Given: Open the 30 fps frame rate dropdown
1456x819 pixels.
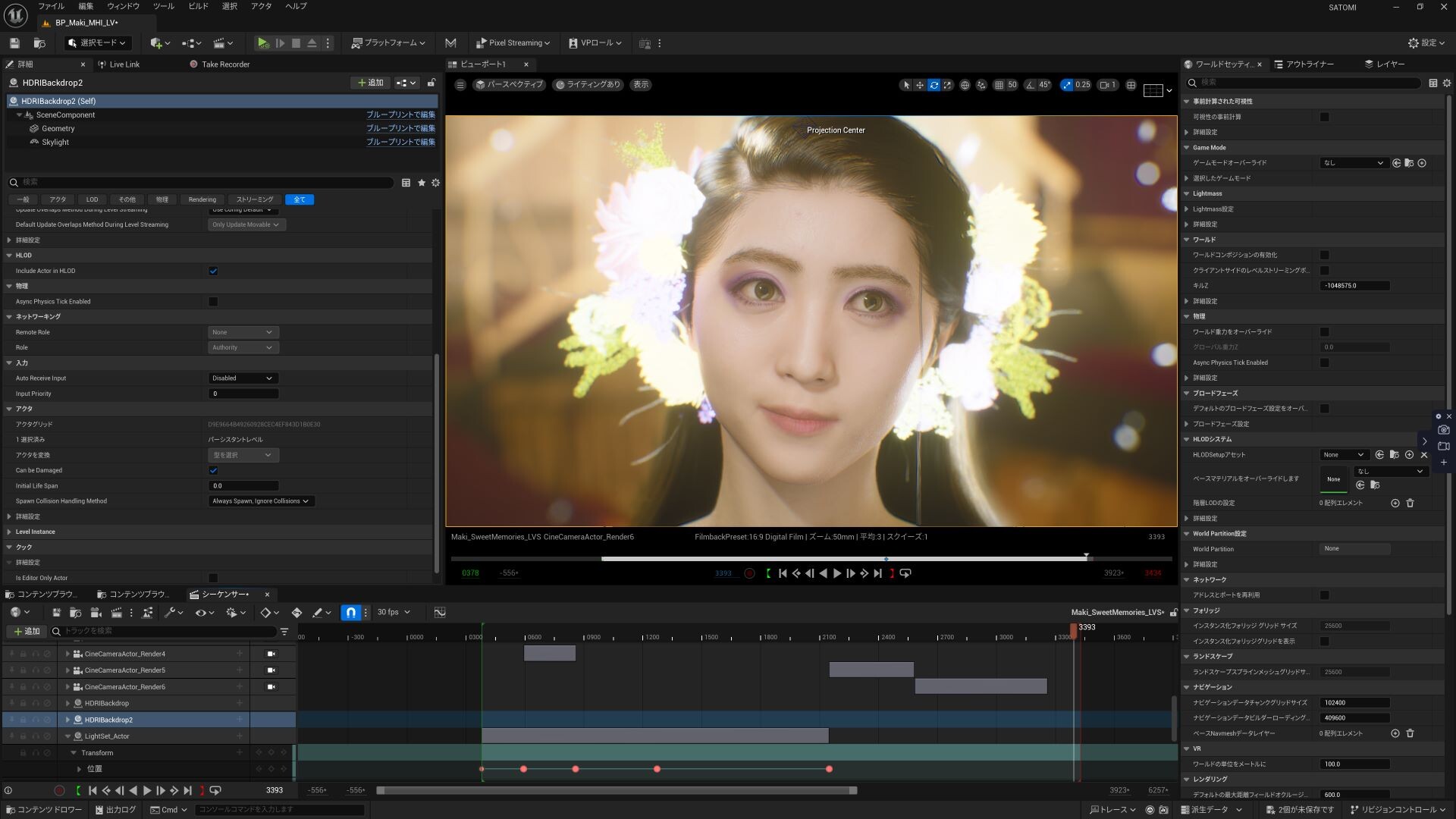Looking at the screenshot, I should 394,612.
